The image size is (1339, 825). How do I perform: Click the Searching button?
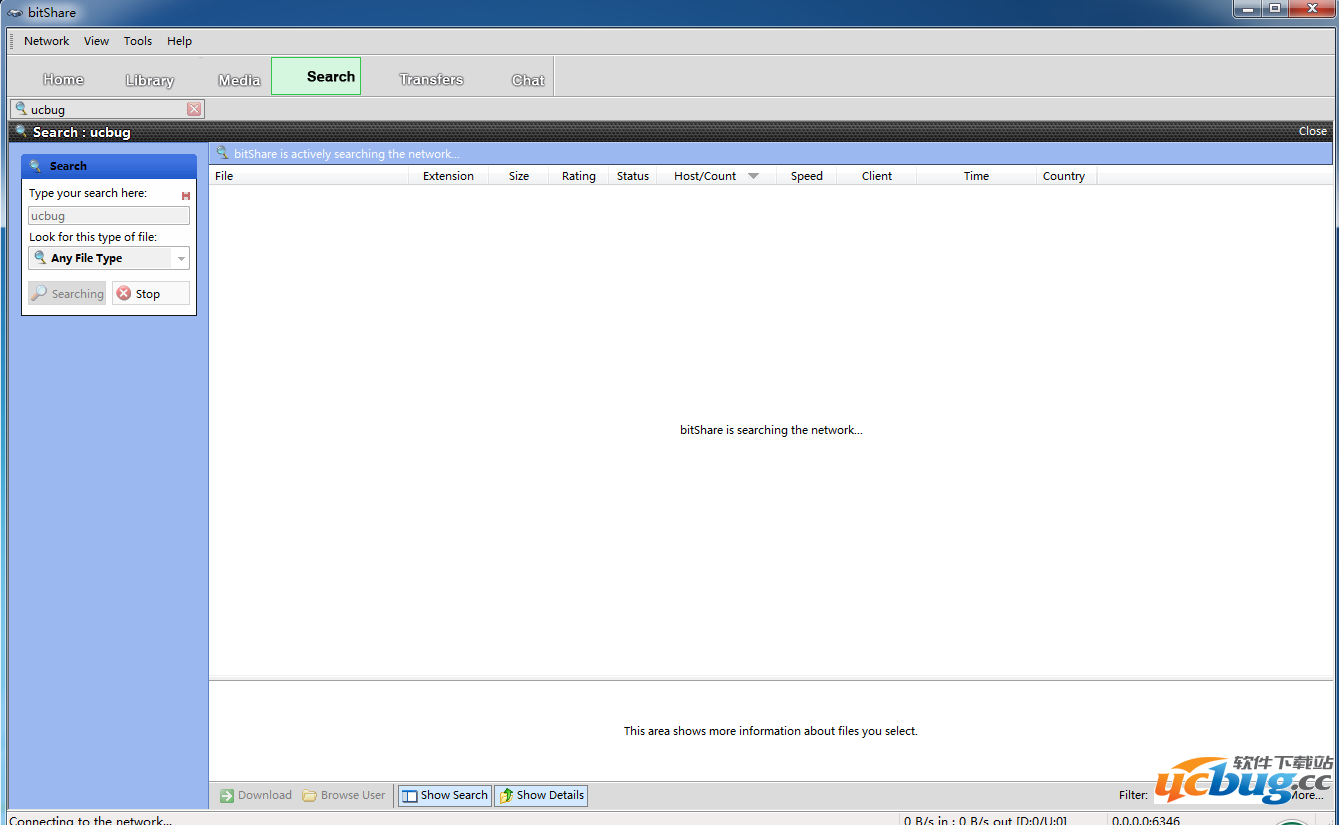[x=67, y=293]
